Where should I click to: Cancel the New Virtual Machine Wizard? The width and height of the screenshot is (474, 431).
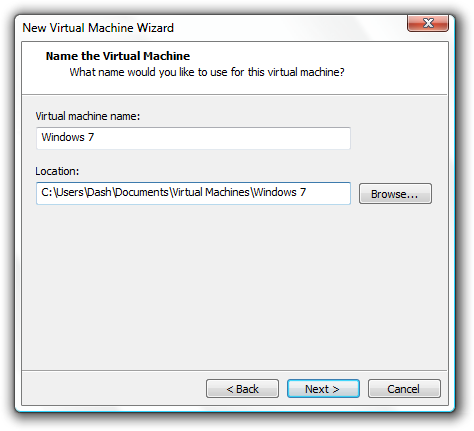[x=404, y=388]
